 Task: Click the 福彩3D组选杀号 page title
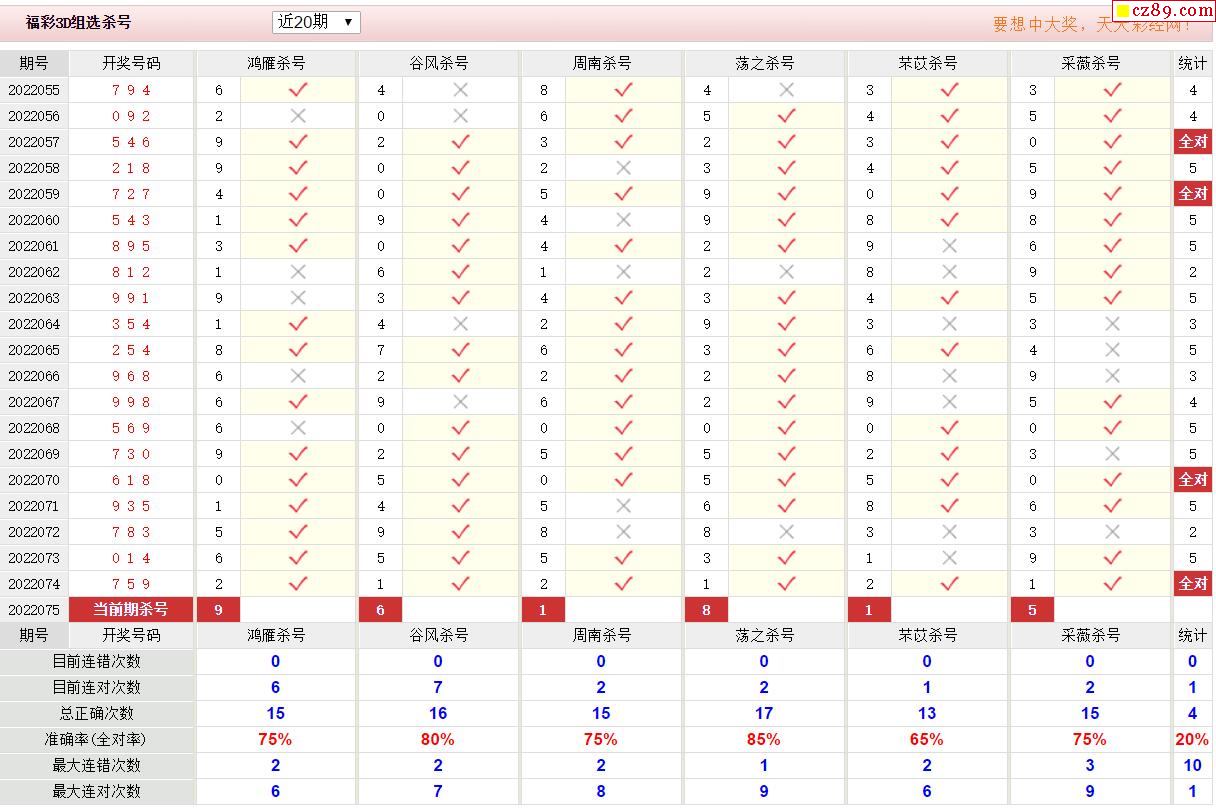tap(78, 22)
